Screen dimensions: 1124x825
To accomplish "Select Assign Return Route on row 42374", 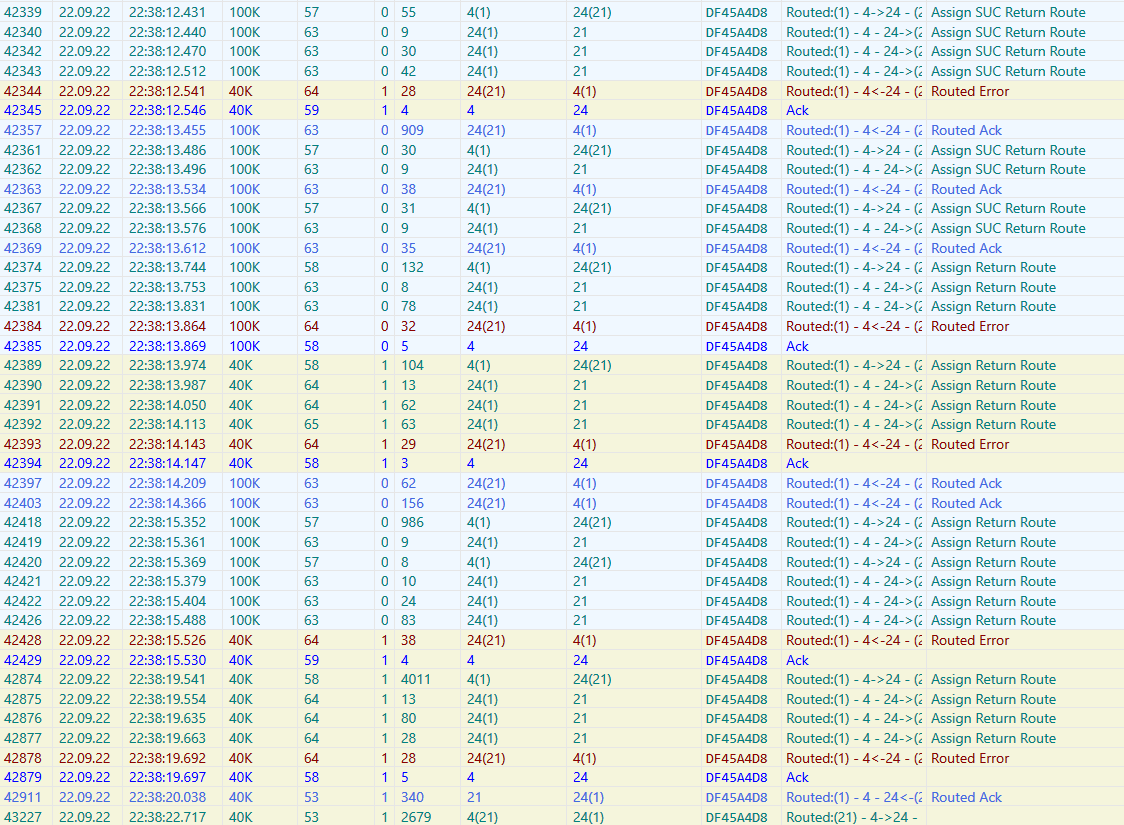I will (994, 267).
